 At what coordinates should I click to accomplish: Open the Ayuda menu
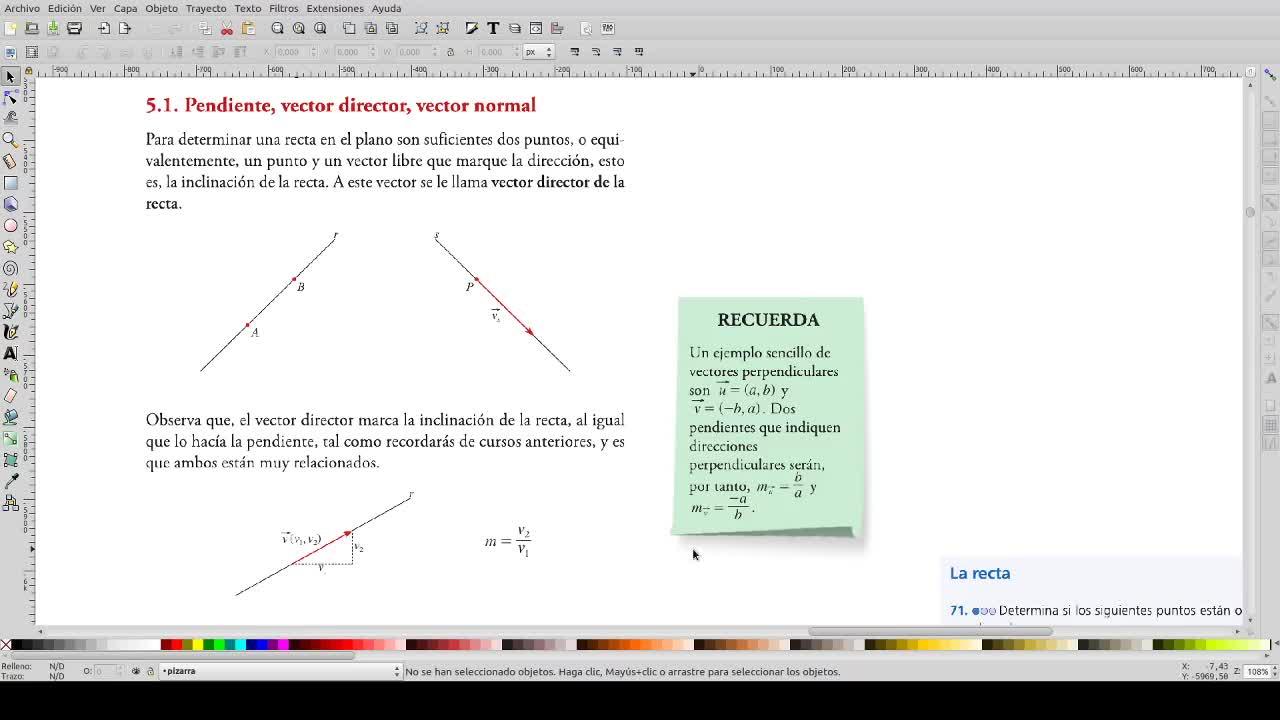click(386, 8)
